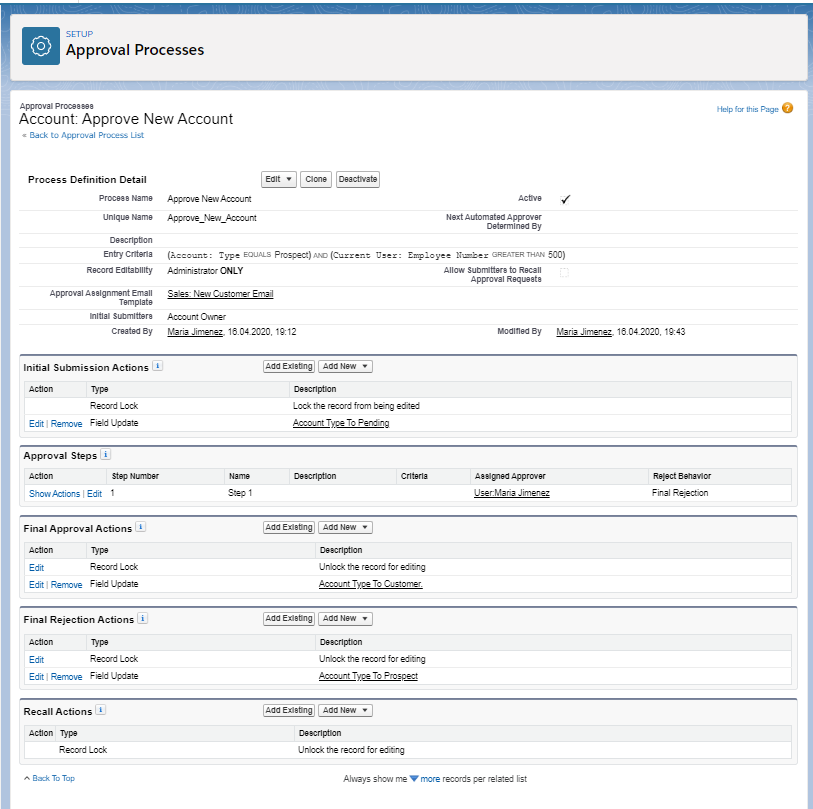
Task: Expand Add New dropdown in Recall Actions
Action: [x=345, y=710]
